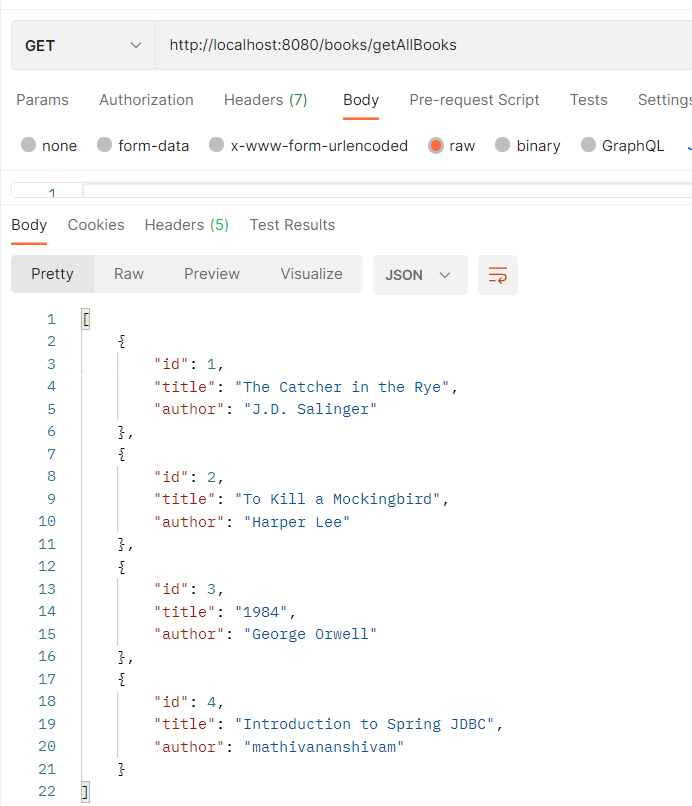
Task: Click the wrap lines icon in response toolbar
Action: [x=498, y=275]
